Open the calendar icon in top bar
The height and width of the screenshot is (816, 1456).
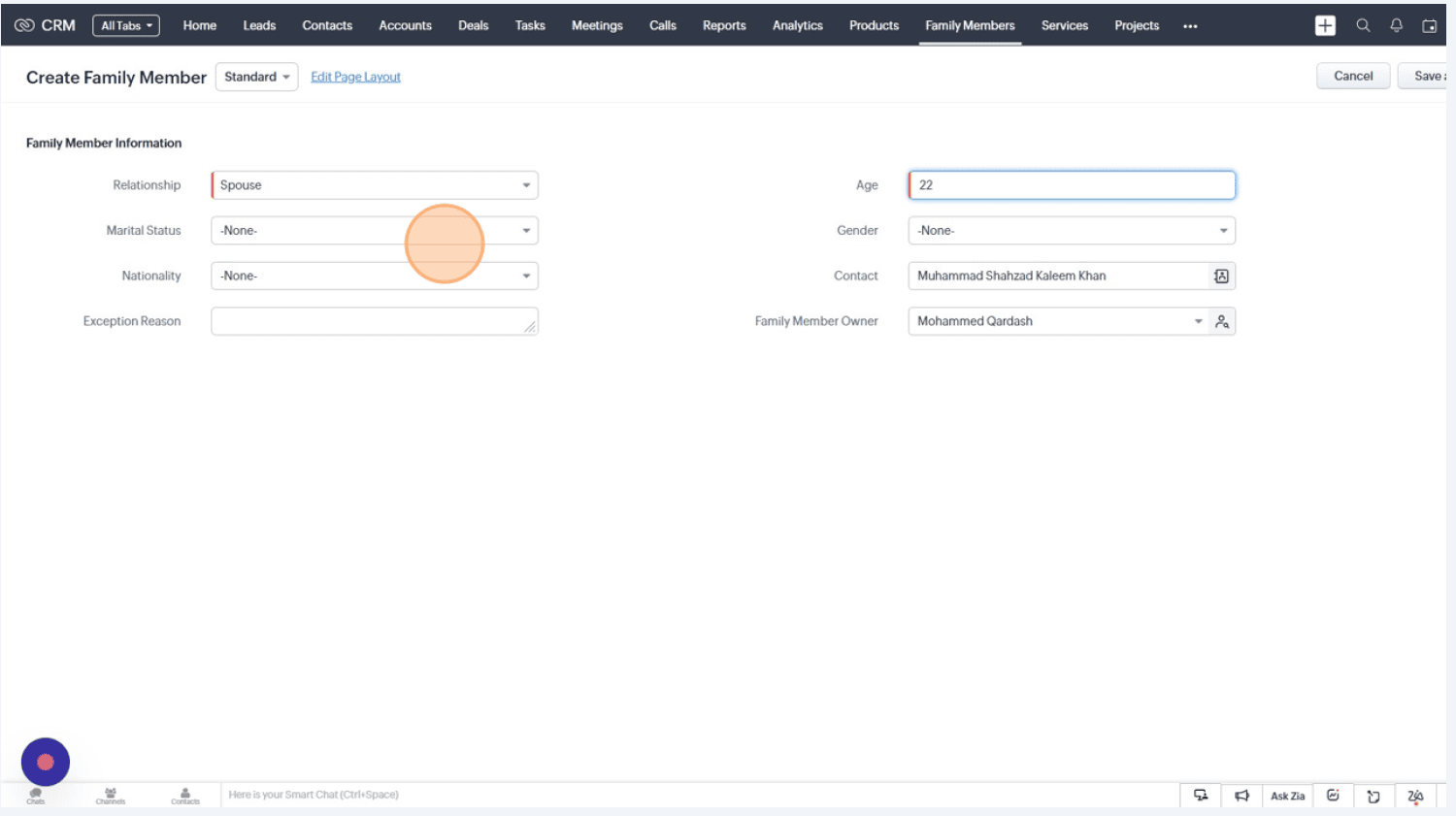tap(1430, 26)
